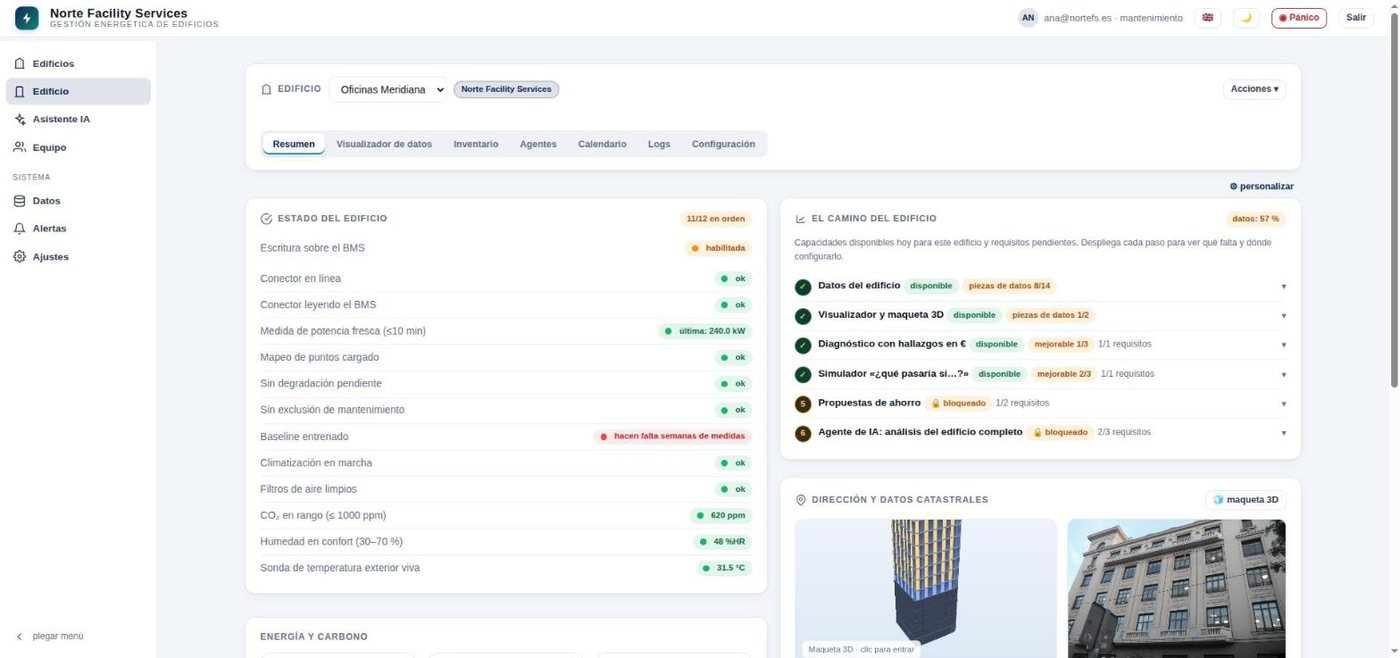
Task: Open Alertas in the sidebar
Action: click(78, 229)
